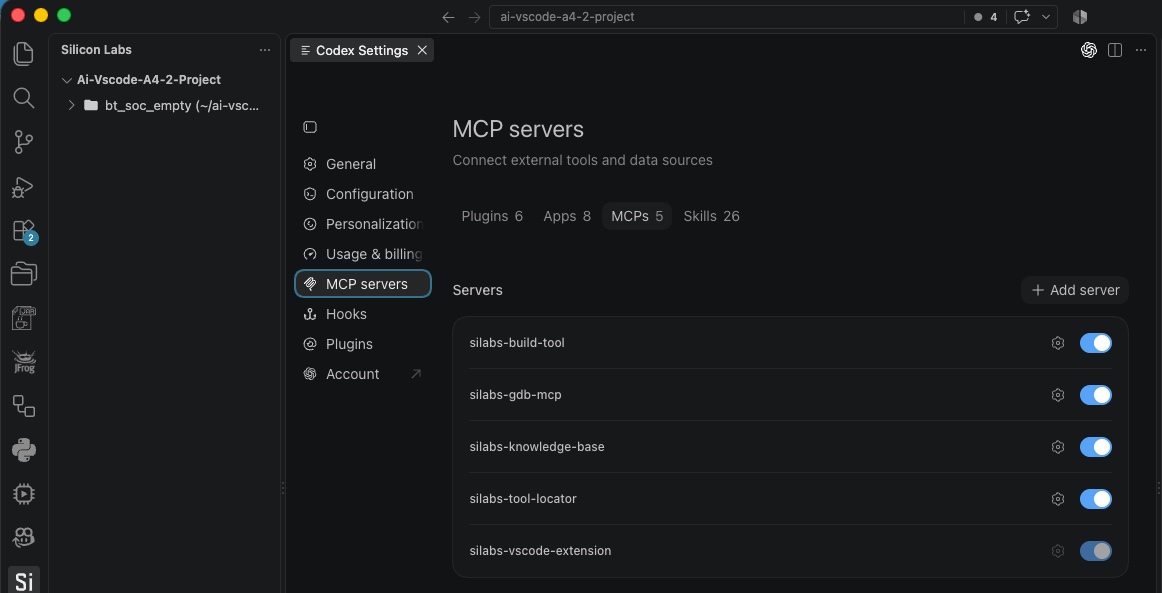
Task: Open settings gear for silabs-gdb-mcp
Action: [x=1058, y=394]
